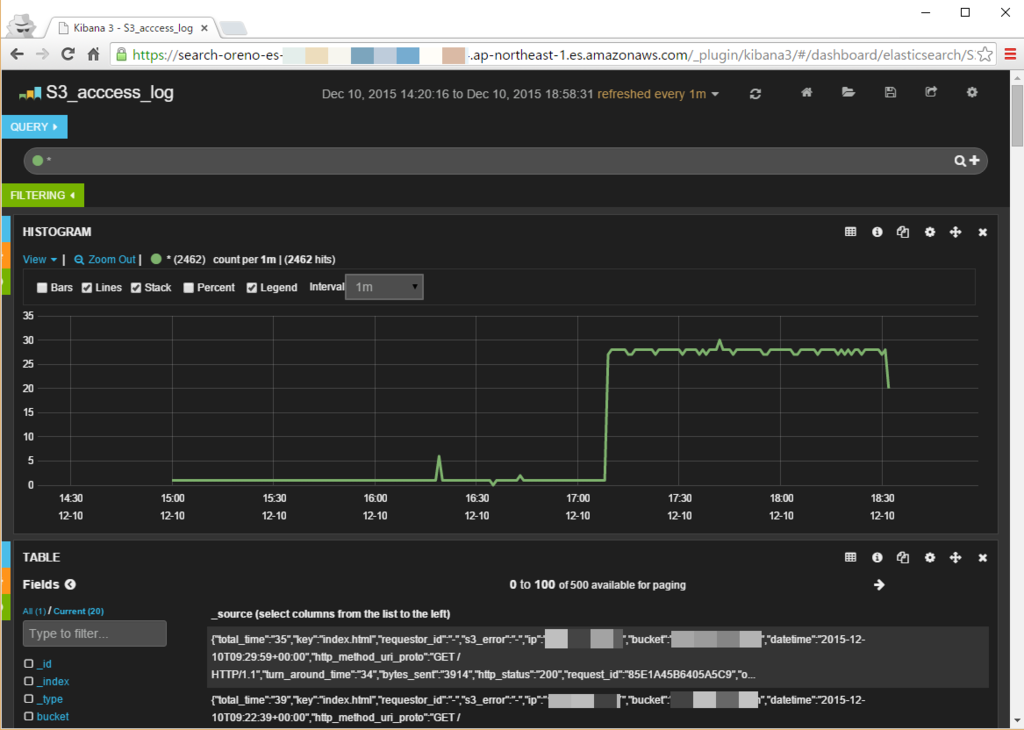Open Chrome hamburger menu
The height and width of the screenshot is (730, 1024).
(x=1010, y=54)
